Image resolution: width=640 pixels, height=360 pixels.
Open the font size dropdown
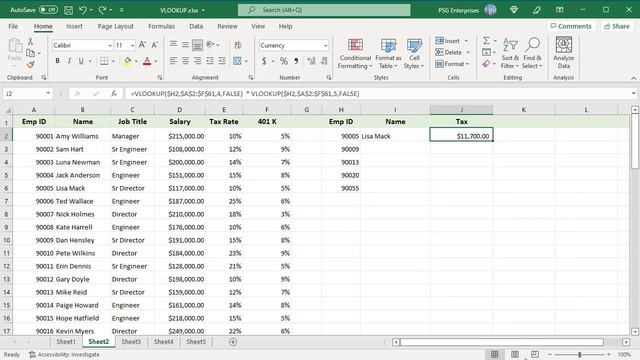pos(132,45)
